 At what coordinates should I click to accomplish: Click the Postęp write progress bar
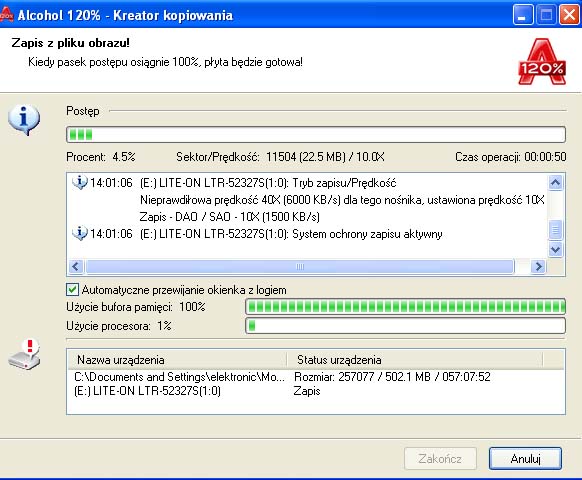[316, 134]
